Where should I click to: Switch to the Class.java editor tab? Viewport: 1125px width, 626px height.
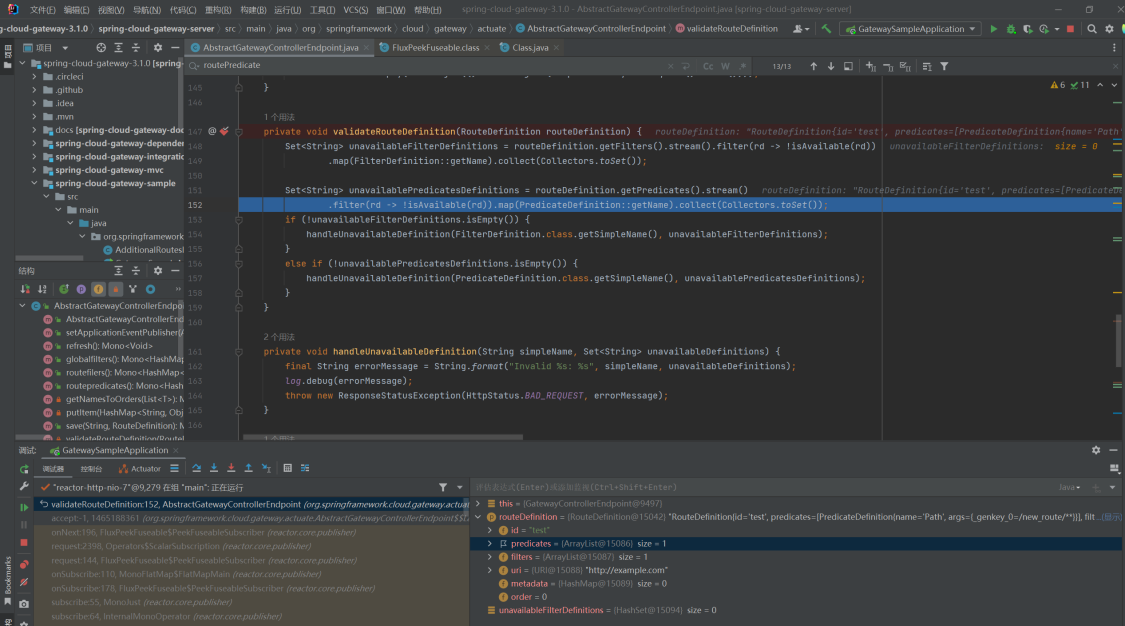[530, 47]
